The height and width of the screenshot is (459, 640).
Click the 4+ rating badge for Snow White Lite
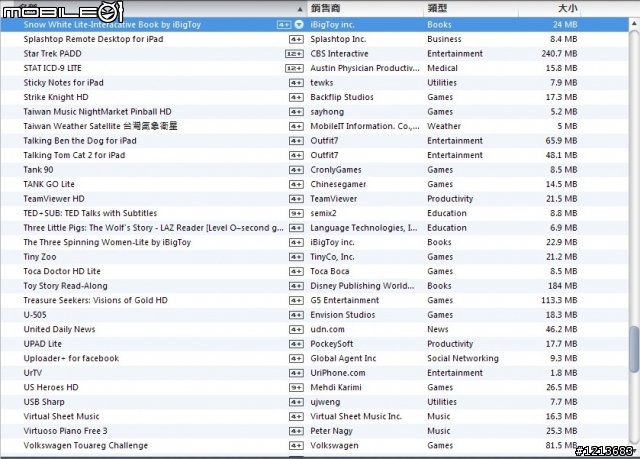(x=284, y=25)
